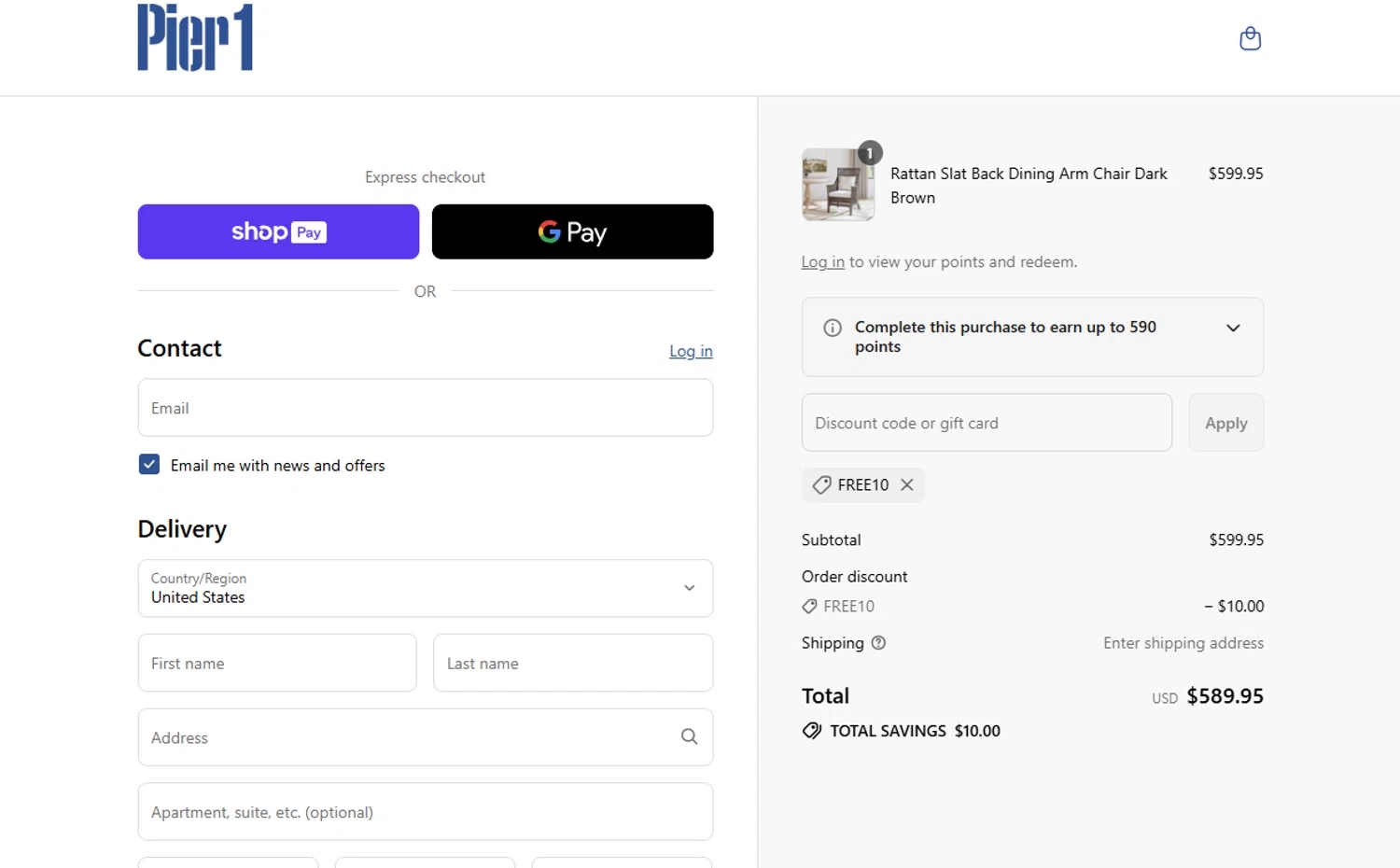
Task: Select the First name field
Action: click(x=277, y=664)
